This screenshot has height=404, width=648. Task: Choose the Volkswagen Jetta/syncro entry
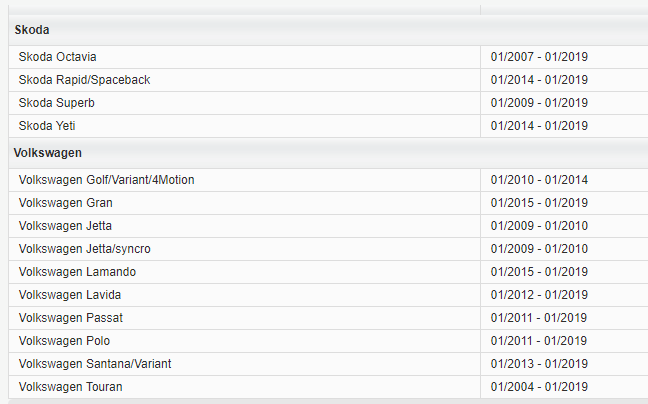point(328,249)
